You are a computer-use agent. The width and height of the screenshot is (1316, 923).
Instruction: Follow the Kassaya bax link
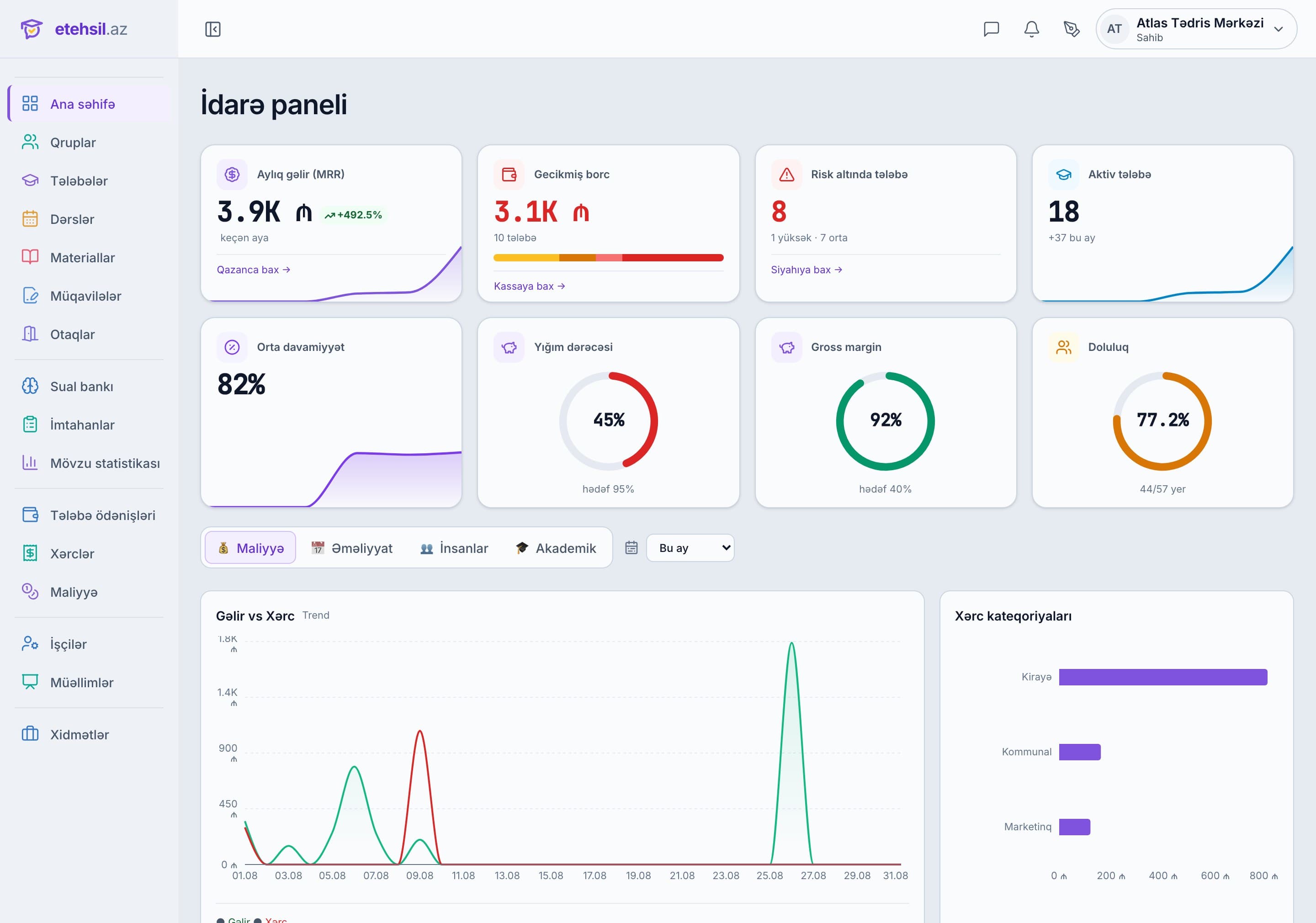click(x=530, y=286)
